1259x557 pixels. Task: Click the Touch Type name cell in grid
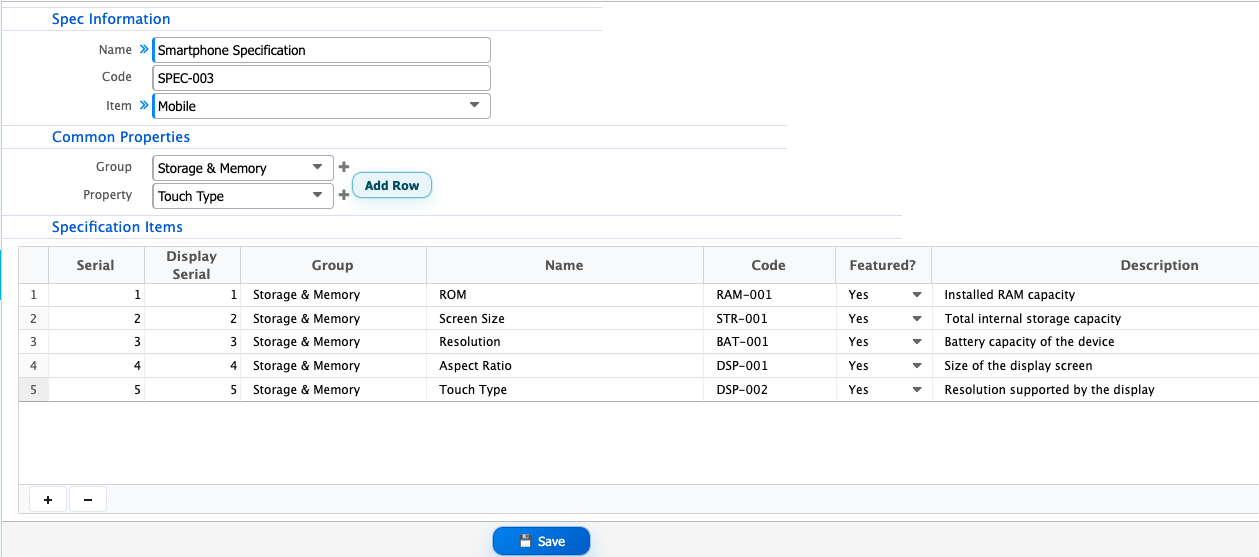(x=564, y=390)
